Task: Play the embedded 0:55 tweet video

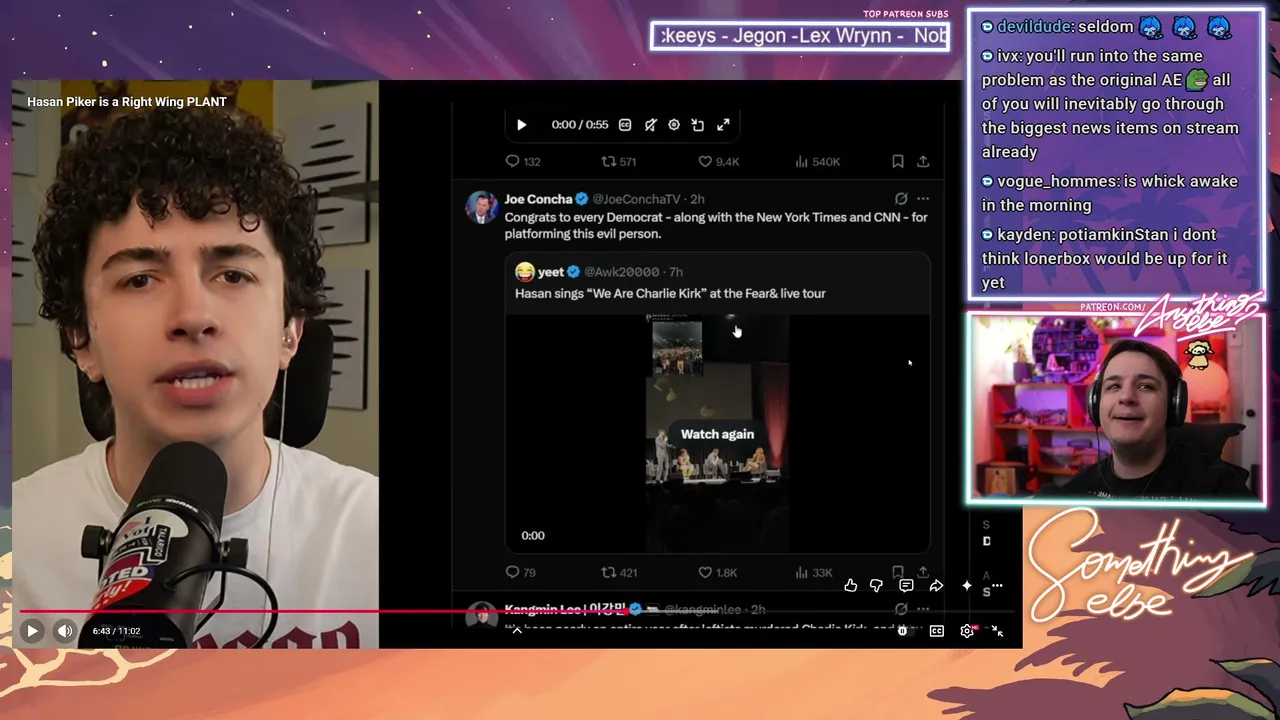Action: pyautogui.click(x=521, y=125)
